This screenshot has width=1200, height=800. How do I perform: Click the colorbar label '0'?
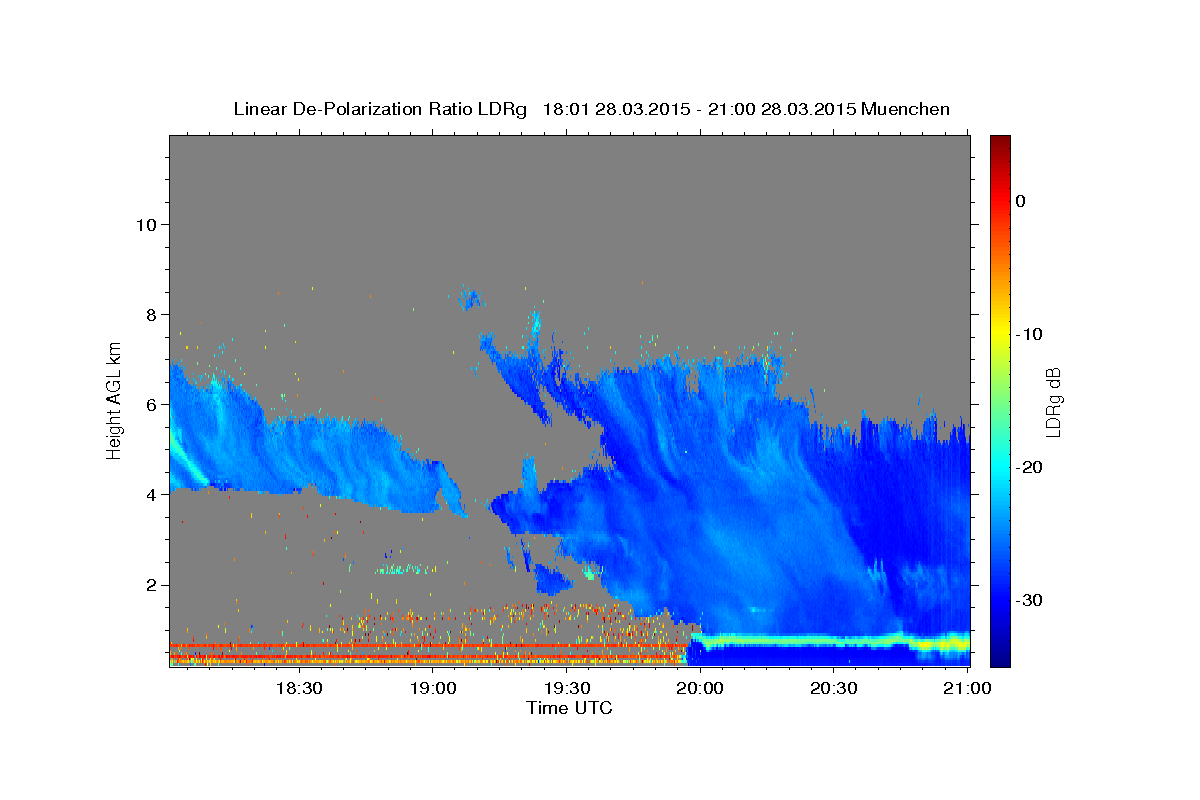click(x=1020, y=201)
